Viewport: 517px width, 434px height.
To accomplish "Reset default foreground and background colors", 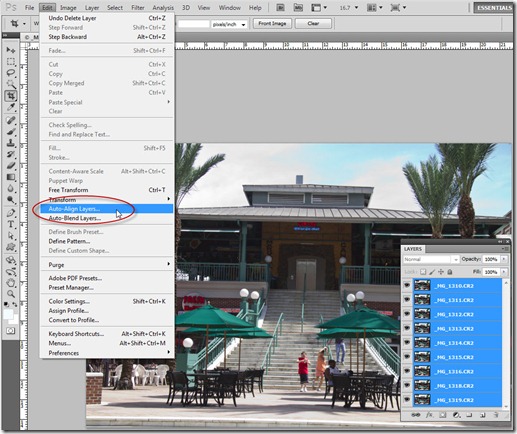I will point(6,304).
